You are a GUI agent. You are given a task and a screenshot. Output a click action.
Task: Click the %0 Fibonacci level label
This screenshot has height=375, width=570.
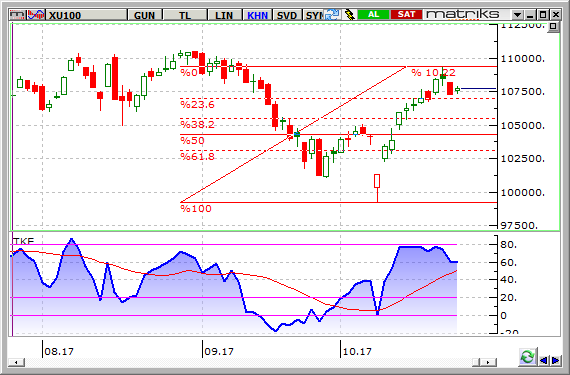189,72
